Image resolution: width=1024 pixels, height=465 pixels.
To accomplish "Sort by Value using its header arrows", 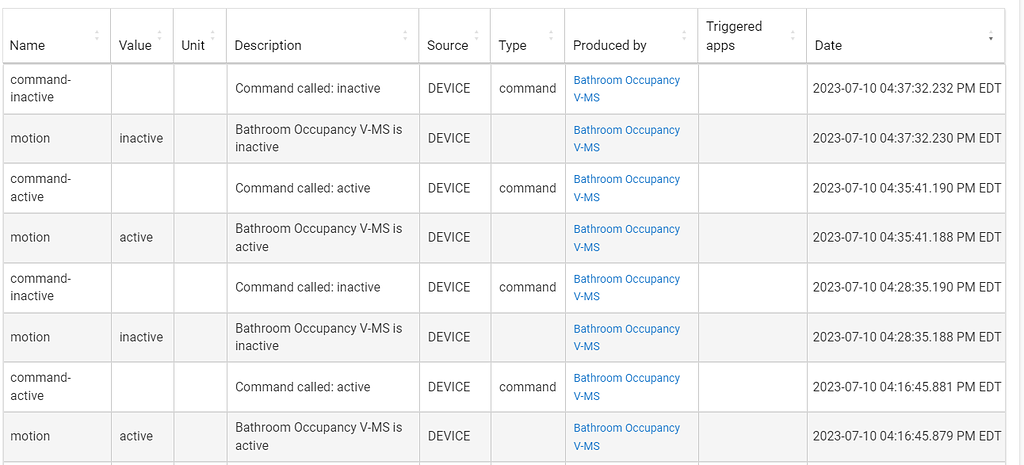I will coord(160,36).
